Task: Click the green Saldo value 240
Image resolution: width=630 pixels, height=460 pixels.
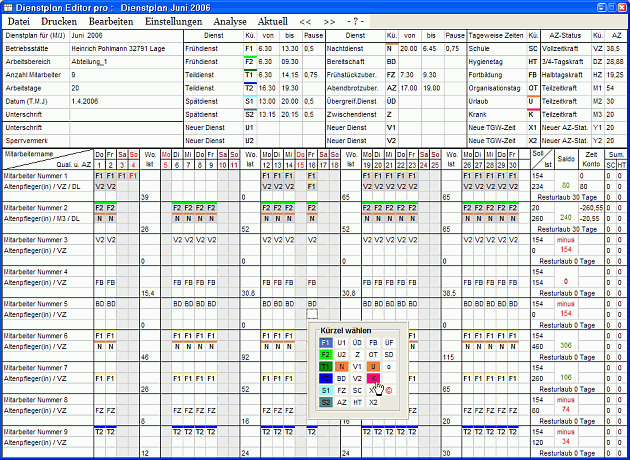Action: [x=565, y=217]
